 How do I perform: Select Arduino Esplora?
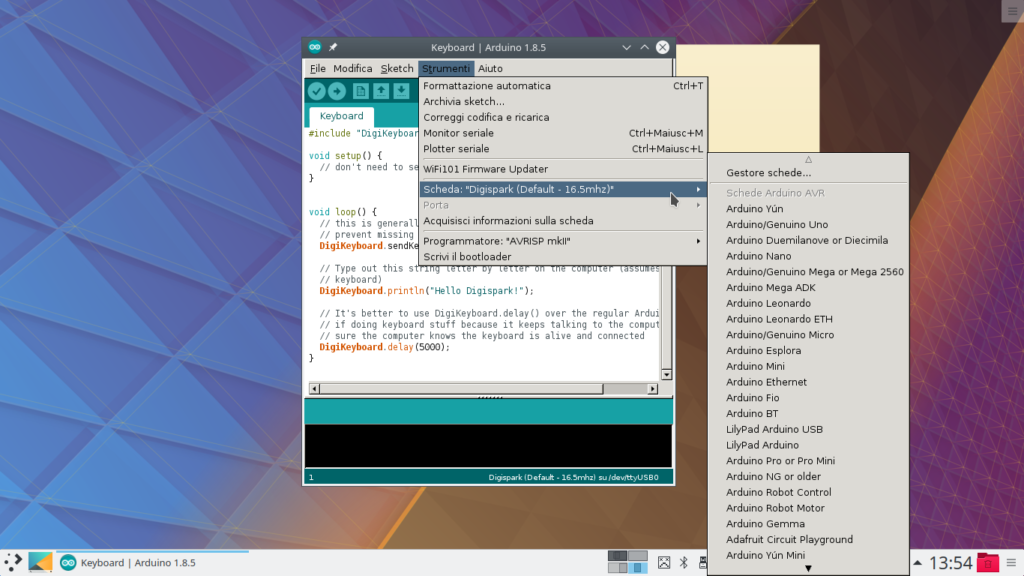click(808, 351)
